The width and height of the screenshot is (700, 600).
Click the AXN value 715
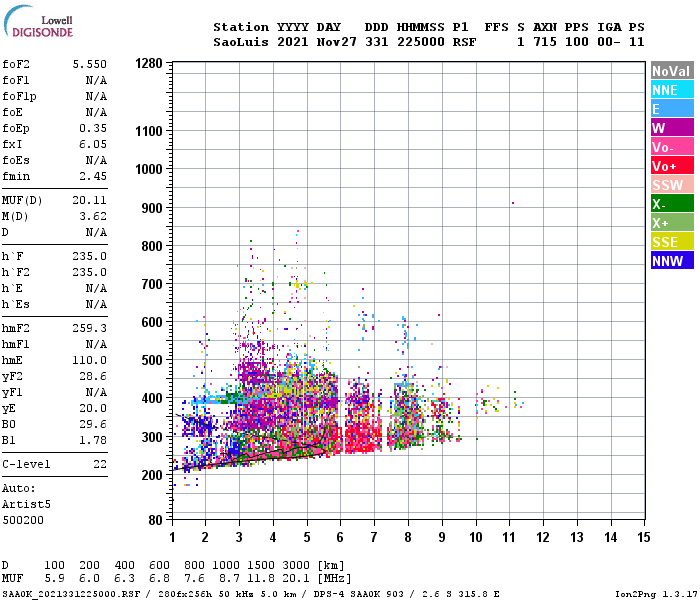tap(545, 42)
